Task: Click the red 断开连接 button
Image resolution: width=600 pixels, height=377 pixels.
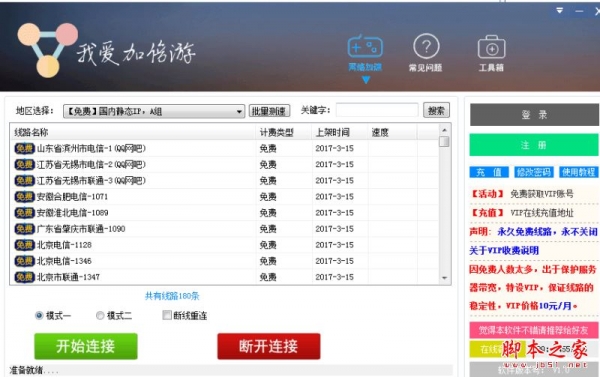Action: (269, 346)
